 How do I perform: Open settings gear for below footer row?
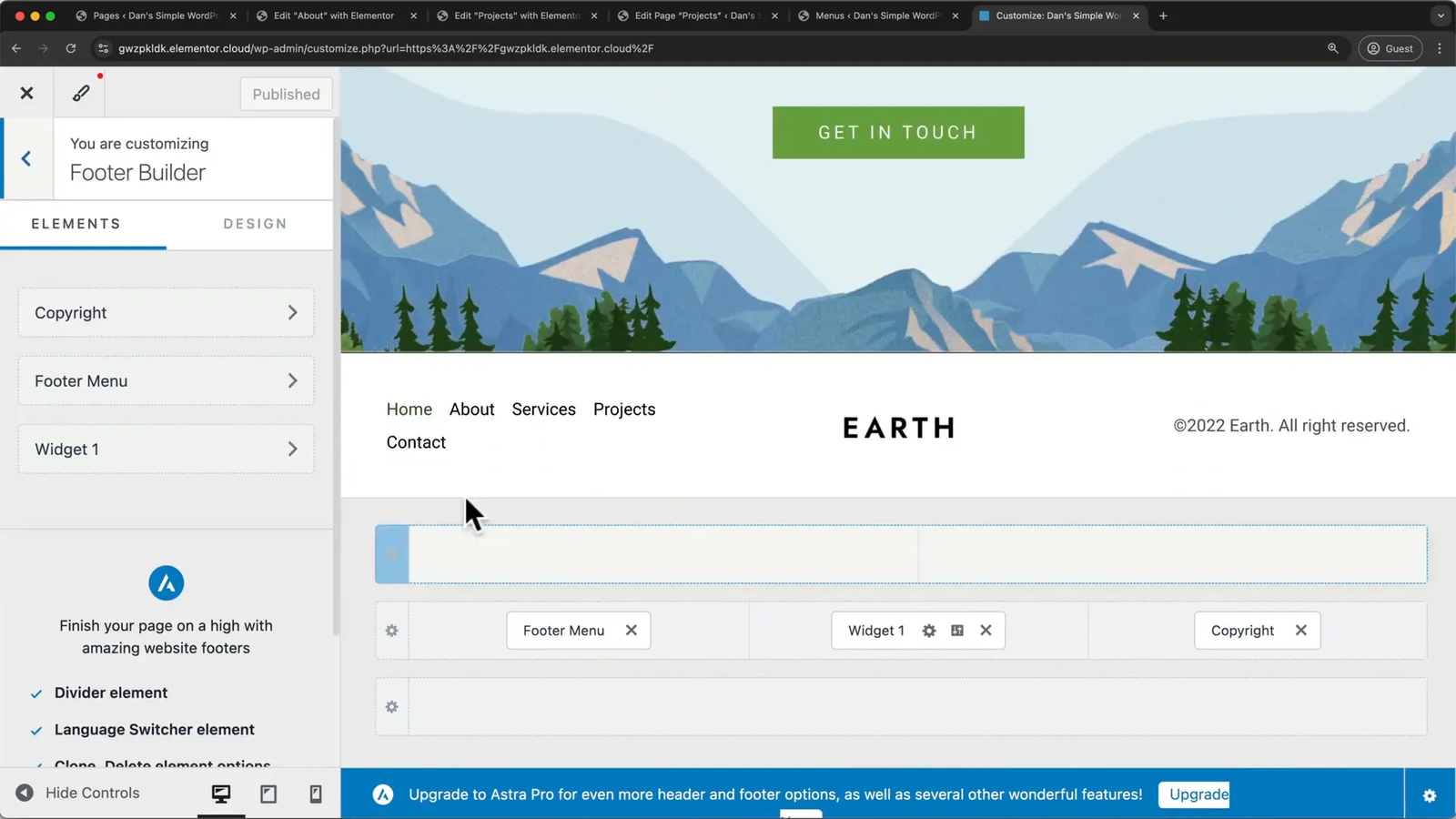click(392, 707)
